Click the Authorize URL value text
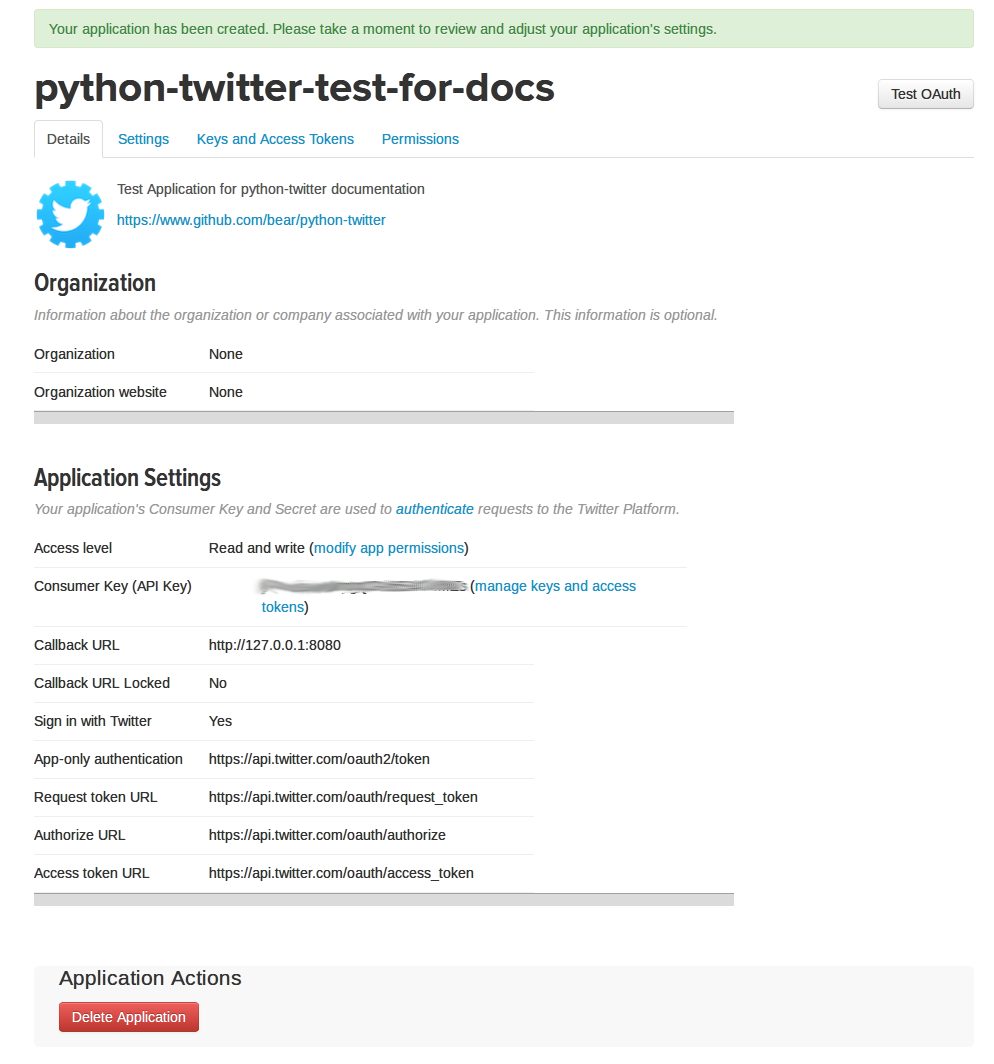 click(x=327, y=835)
